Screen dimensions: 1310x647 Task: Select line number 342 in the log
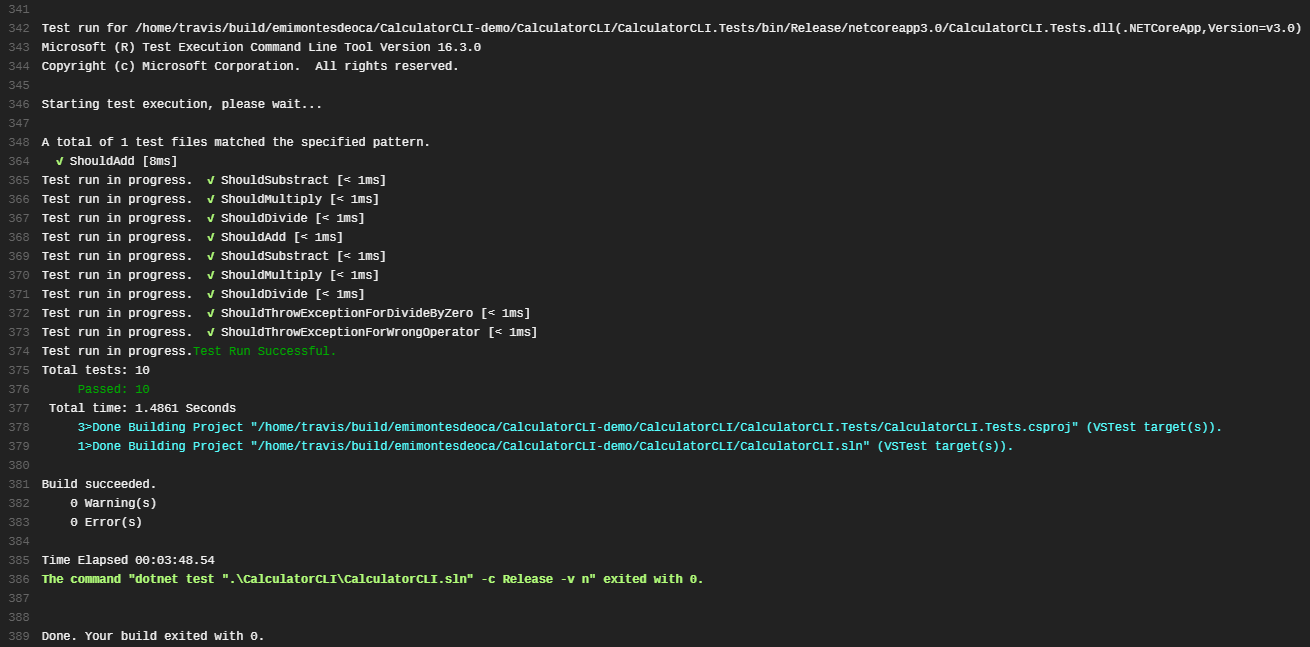pyautogui.click(x=18, y=28)
